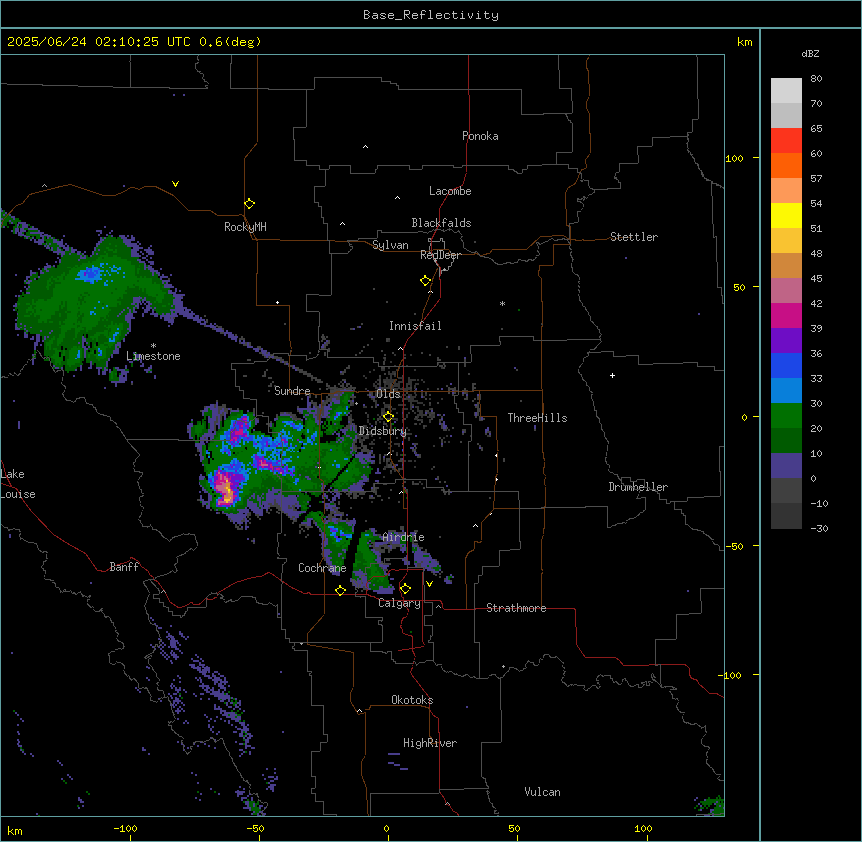Select the royal blue 33-36 dBZ legend swatch

786,365
